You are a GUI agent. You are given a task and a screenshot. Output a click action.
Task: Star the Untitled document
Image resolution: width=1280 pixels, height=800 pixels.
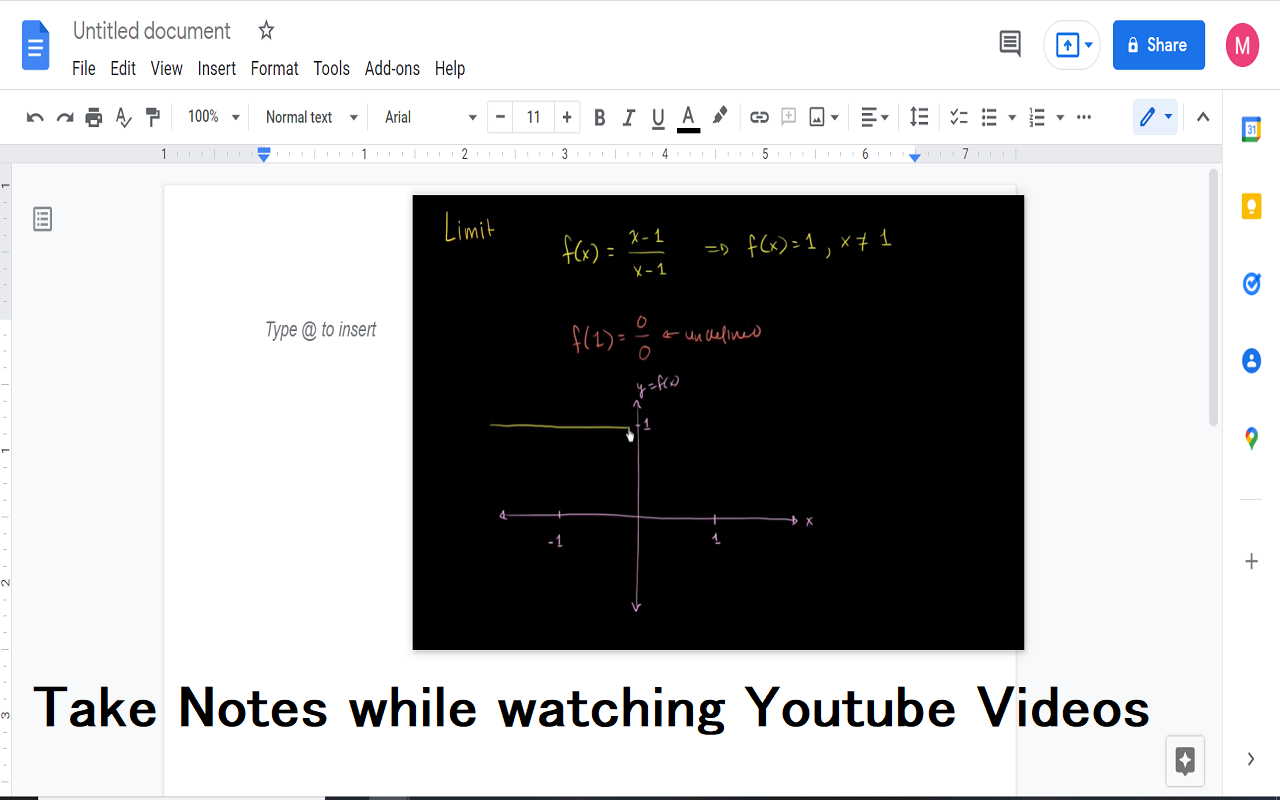(266, 31)
